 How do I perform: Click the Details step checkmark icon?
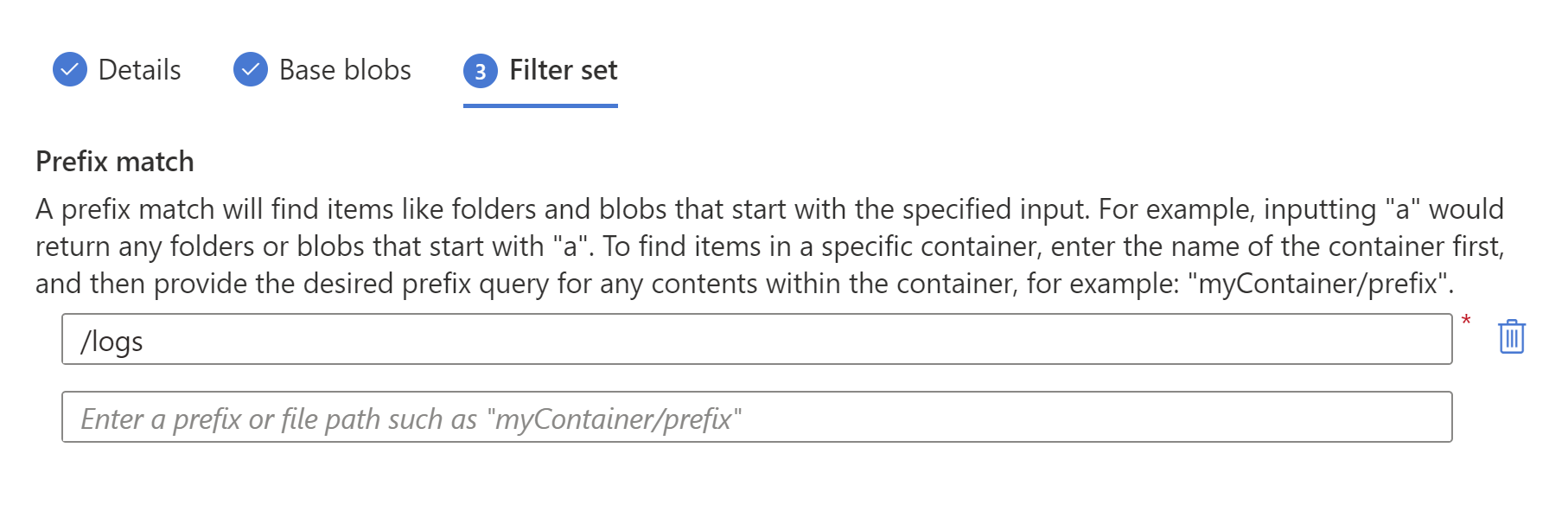tap(70, 70)
